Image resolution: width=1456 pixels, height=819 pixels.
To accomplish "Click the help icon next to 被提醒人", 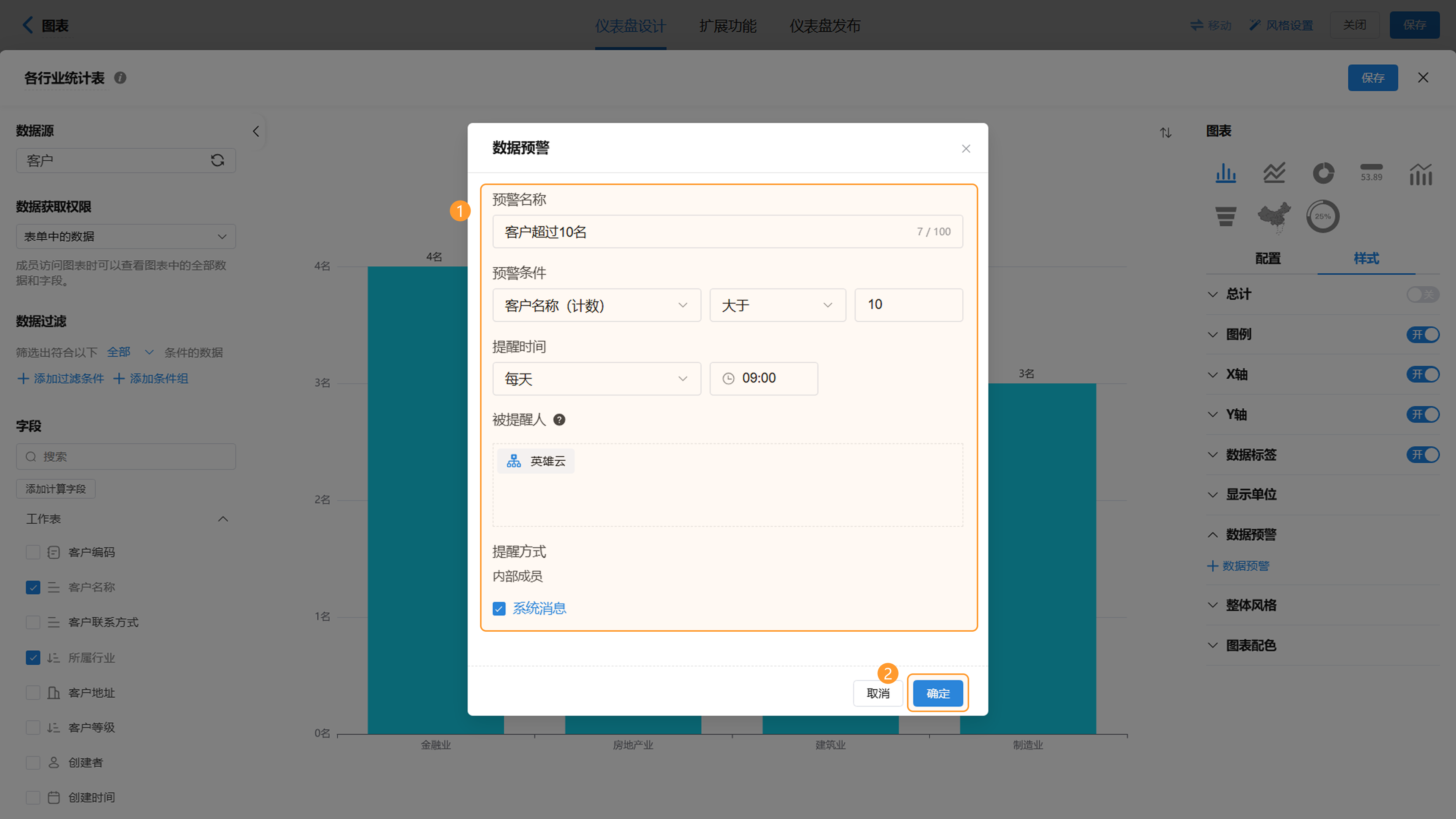I will pos(559,420).
